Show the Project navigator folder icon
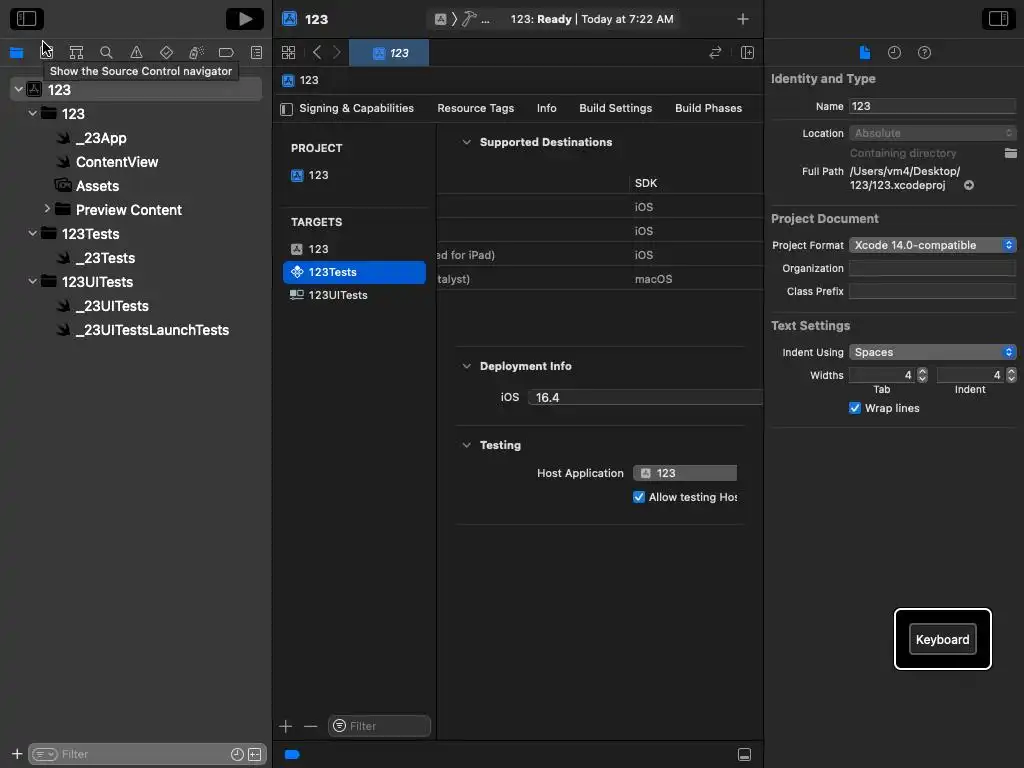The image size is (1024, 768). click(16, 52)
